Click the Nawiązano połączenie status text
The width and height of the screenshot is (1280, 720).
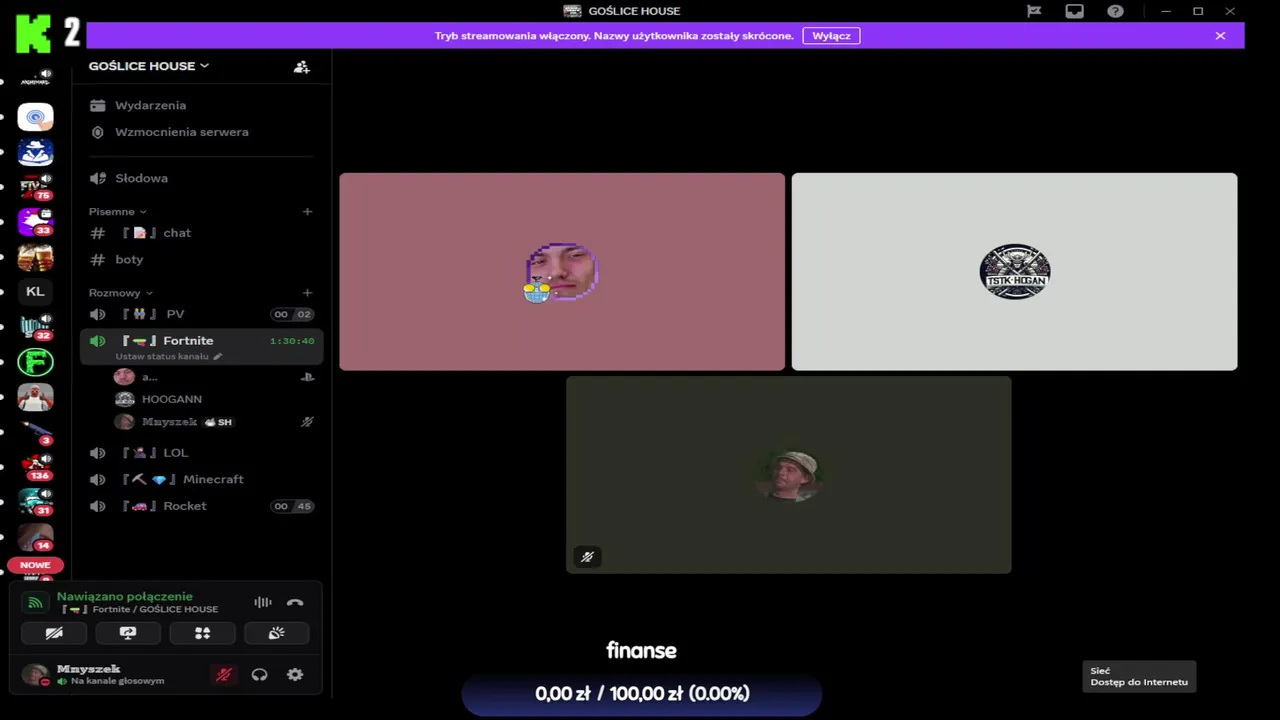124,597
